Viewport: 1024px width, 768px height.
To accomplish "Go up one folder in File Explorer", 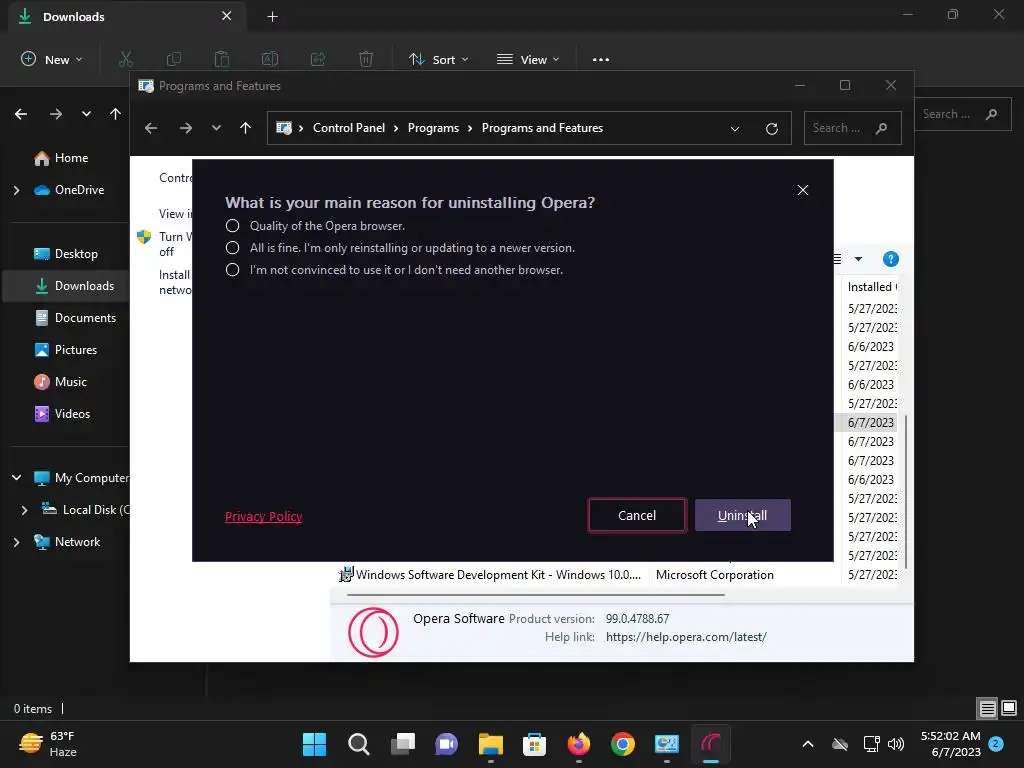I will click(116, 114).
